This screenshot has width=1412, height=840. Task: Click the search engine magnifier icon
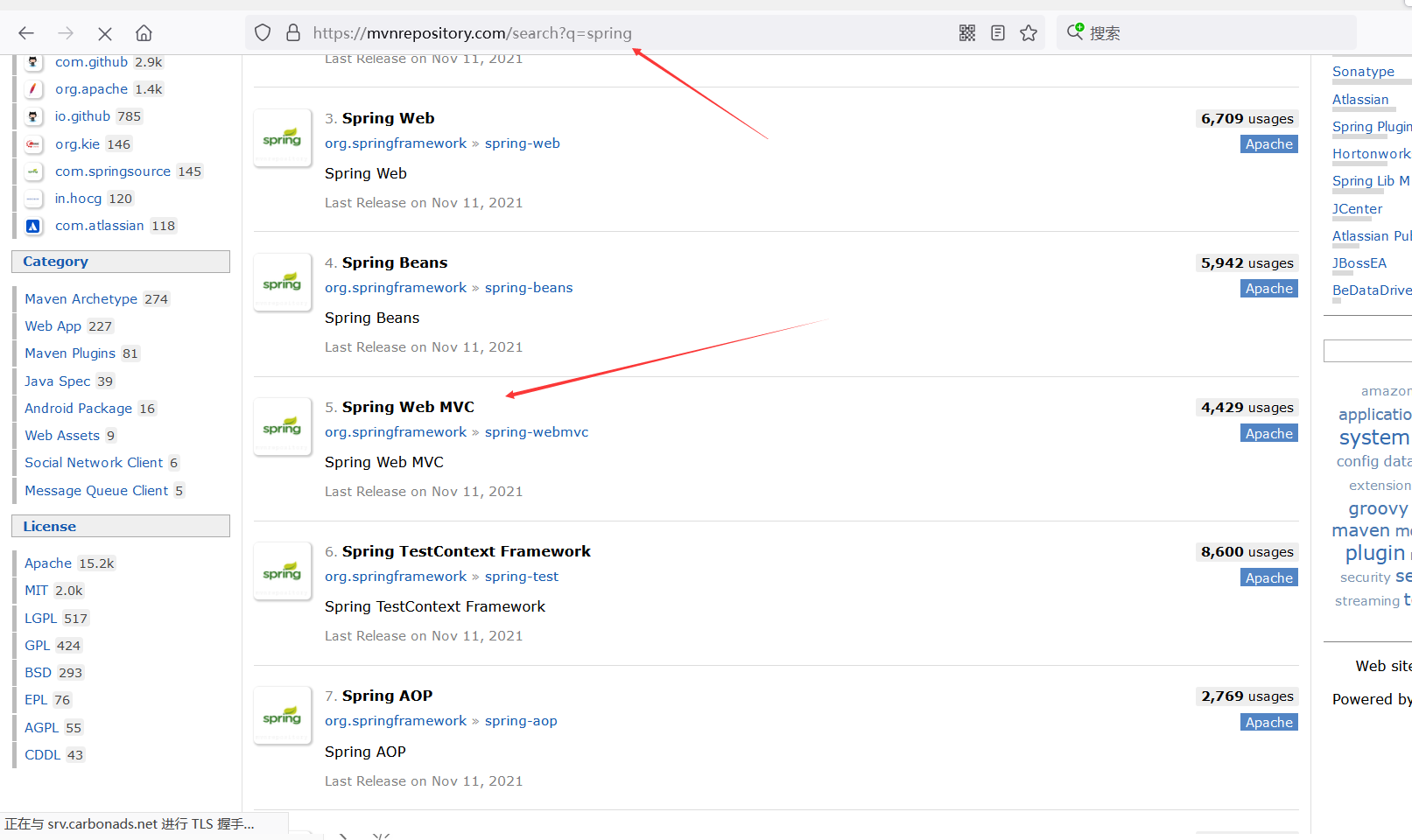point(1075,32)
